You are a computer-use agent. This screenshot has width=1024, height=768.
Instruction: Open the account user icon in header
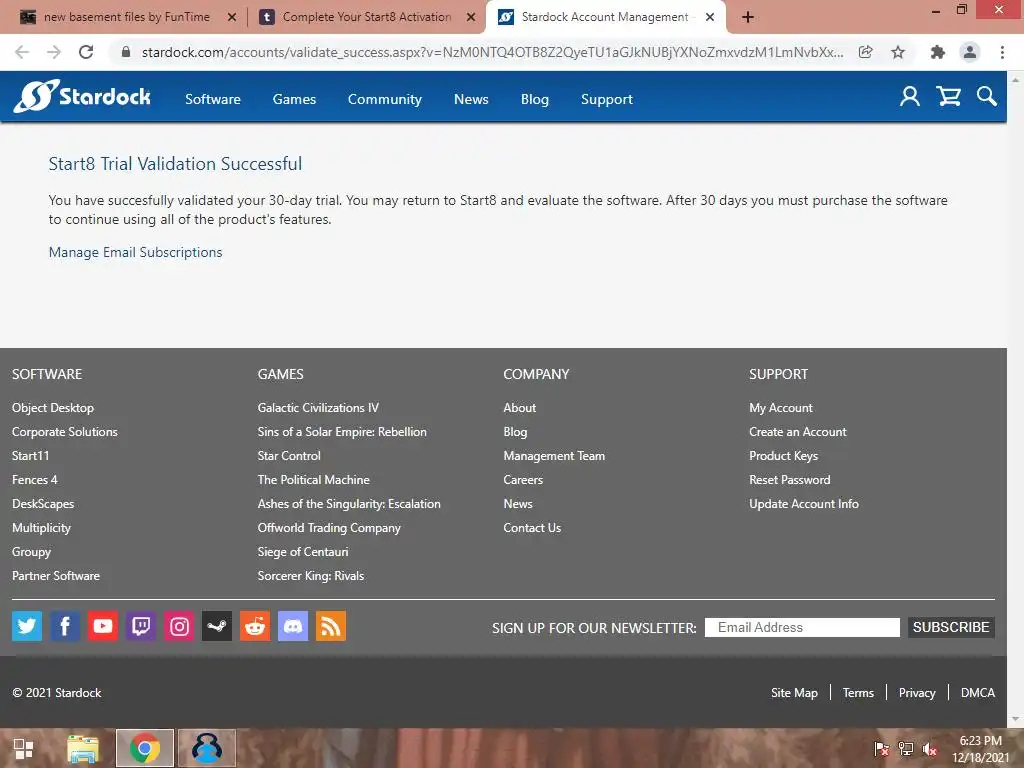[910, 97]
